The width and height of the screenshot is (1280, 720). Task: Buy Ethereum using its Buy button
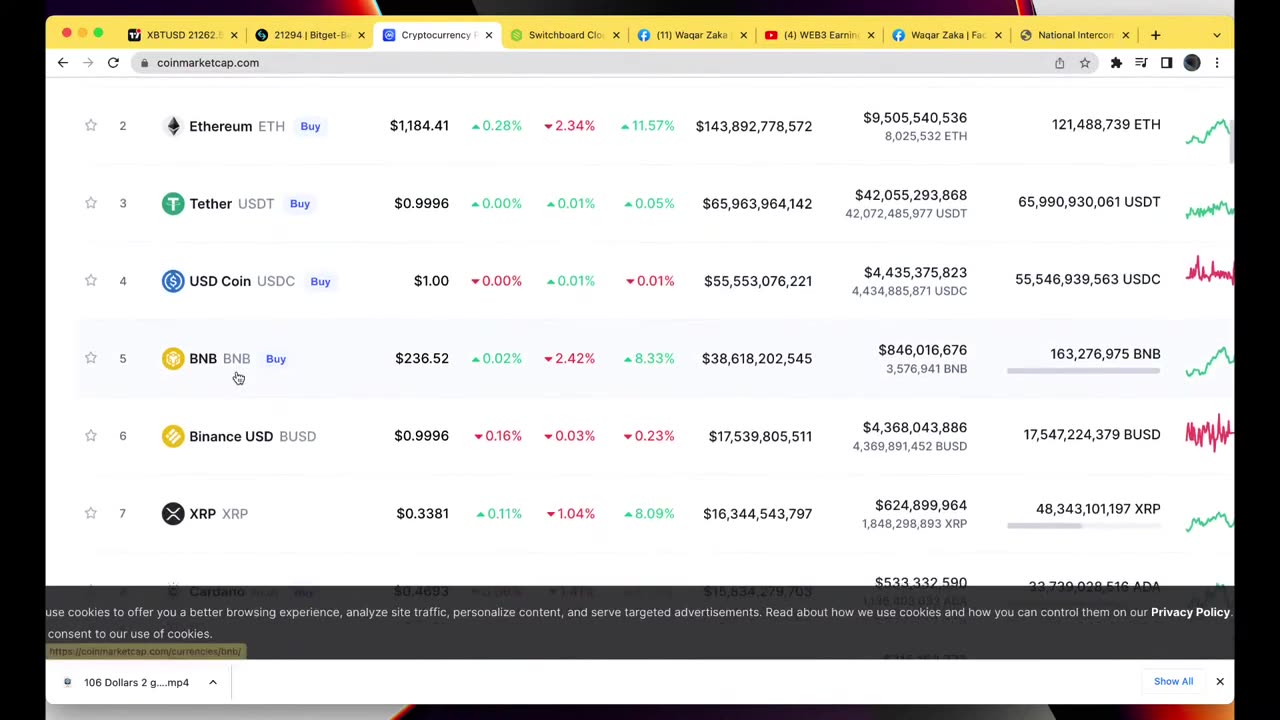(310, 126)
